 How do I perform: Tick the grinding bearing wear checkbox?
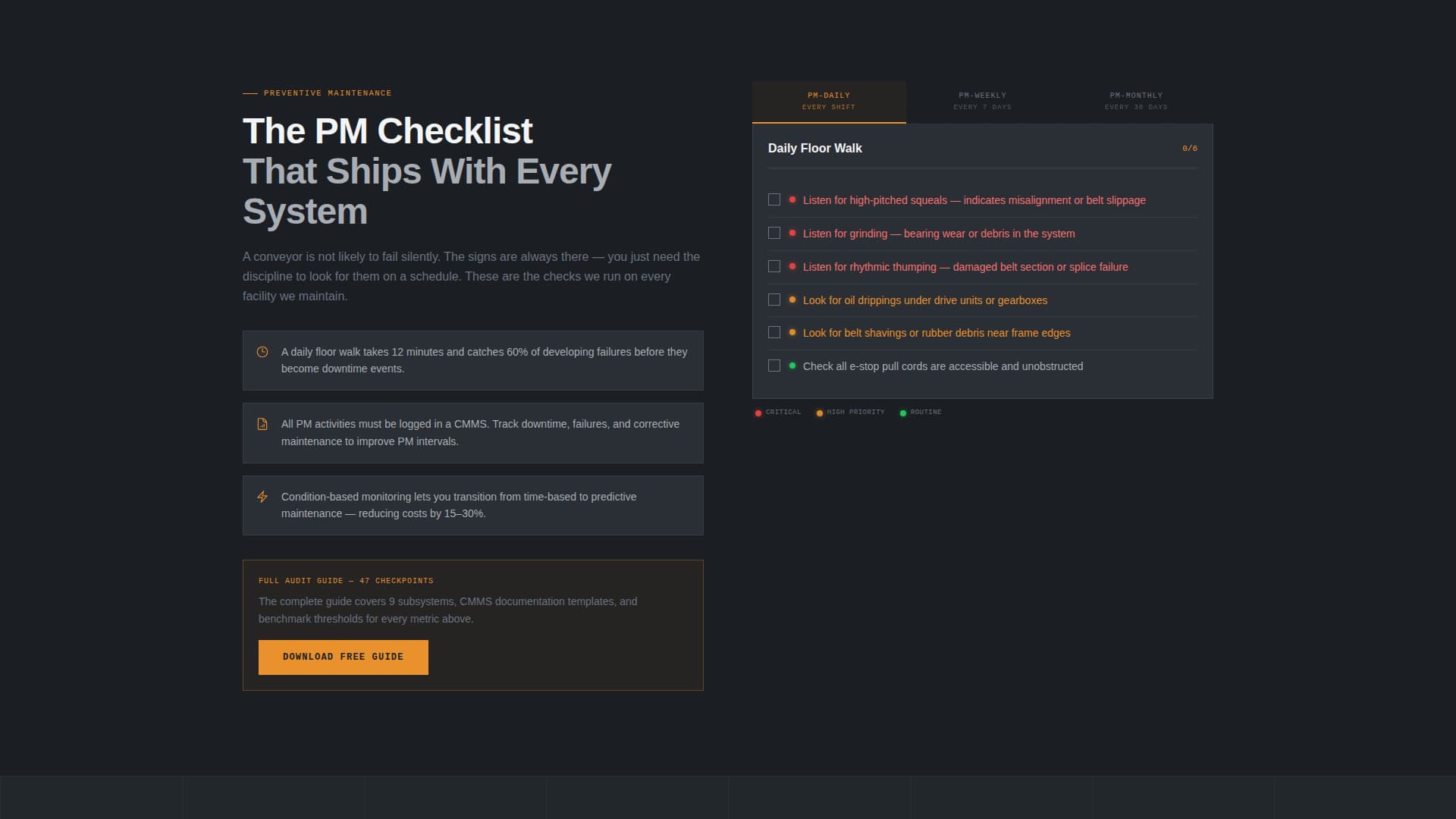click(x=774, y=233)
